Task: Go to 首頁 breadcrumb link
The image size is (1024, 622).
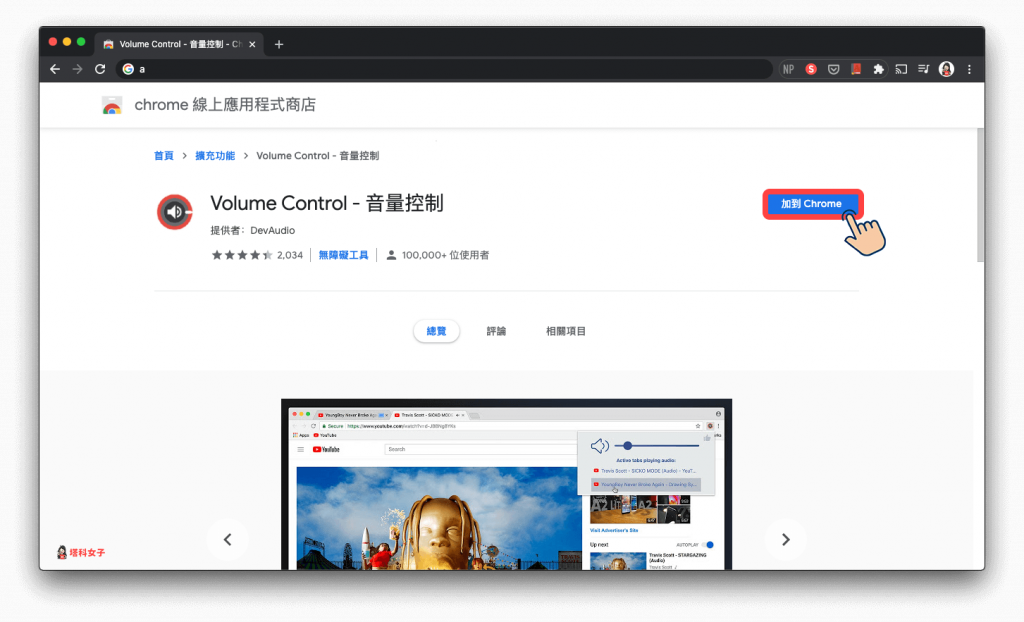Action: [163, 156]
